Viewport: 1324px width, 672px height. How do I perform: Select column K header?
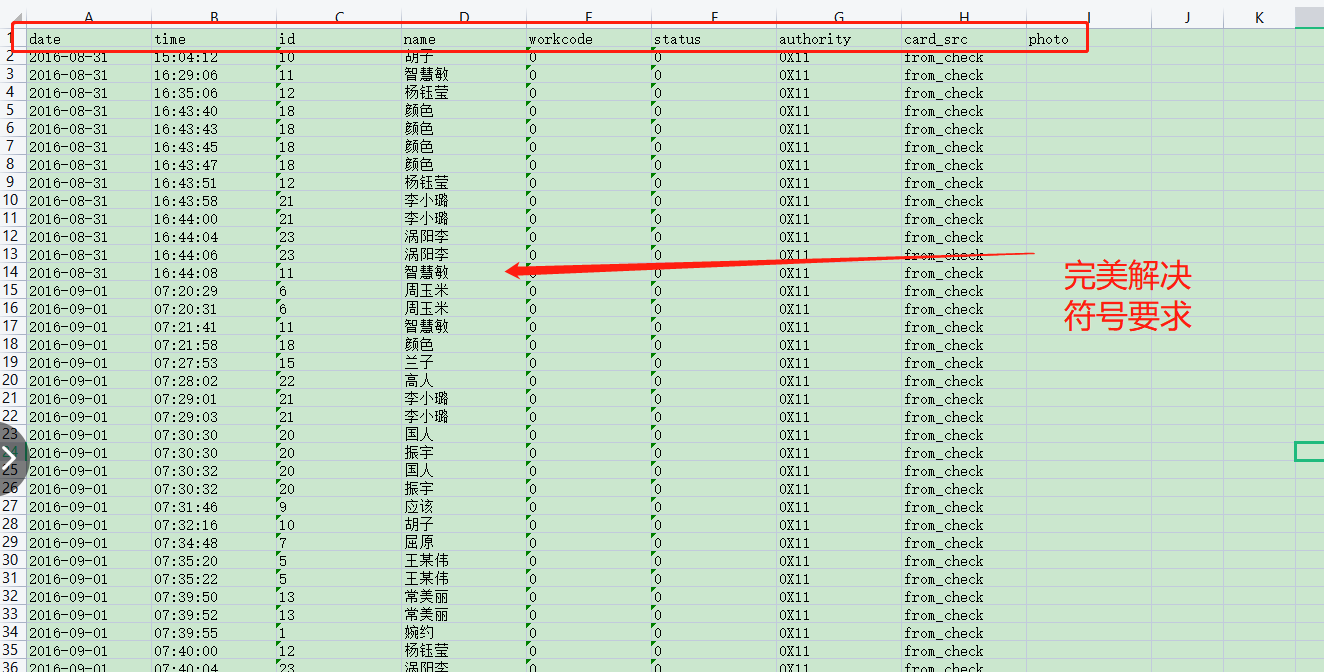[x=1259, y=17]
